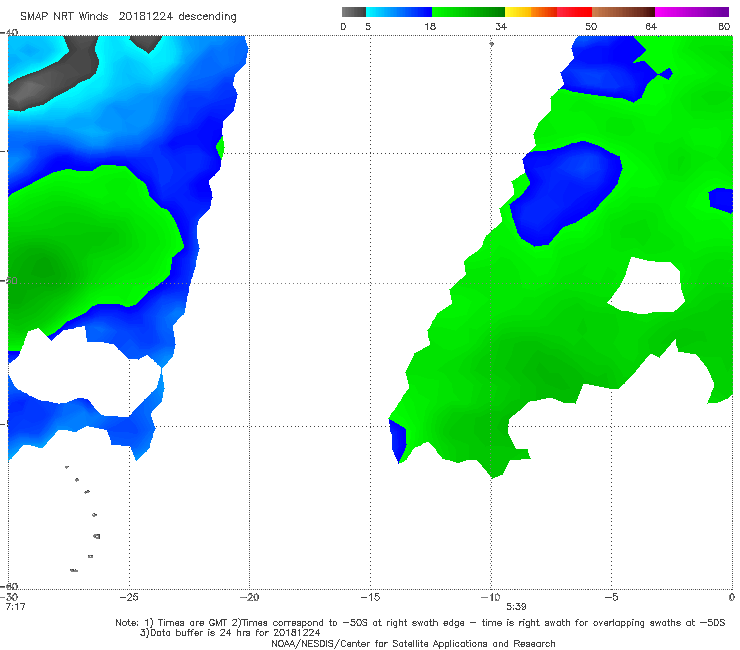Click the colorbar label '50'

[591, 26]
